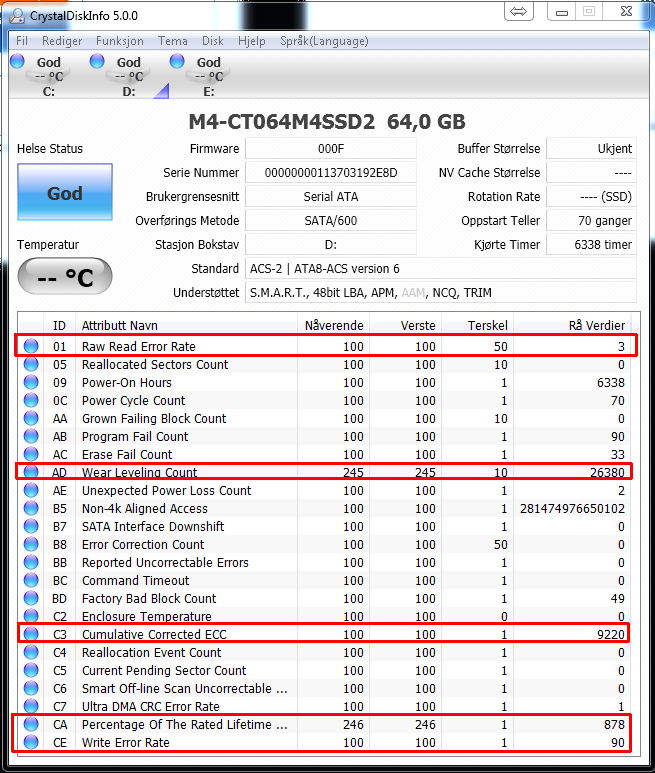The image size is (655, 773).
Task: Click the CrystalDiskInfo title bar icon
Action: pyautogui.click(x=17, y=16)
